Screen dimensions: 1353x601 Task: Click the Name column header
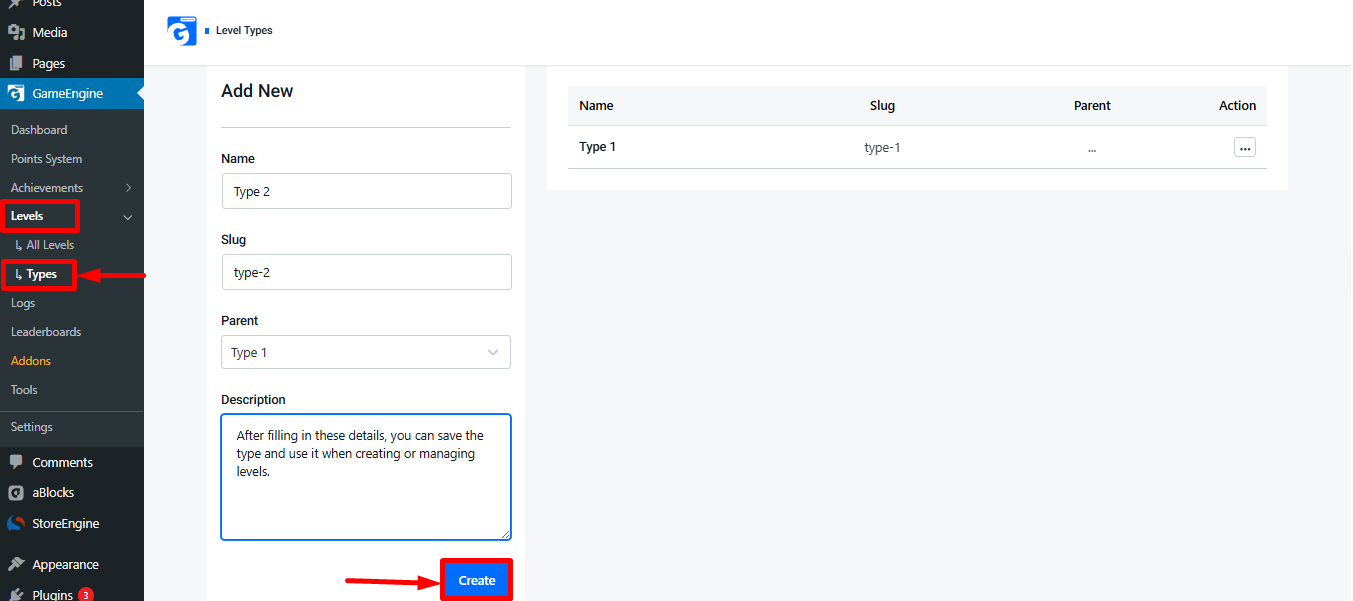(x=597, y=105)
